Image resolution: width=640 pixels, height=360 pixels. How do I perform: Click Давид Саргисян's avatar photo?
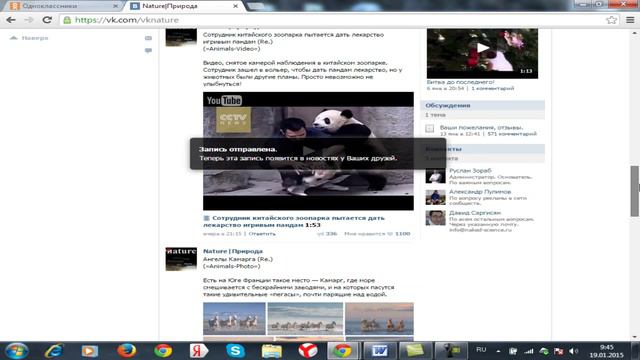click(436, 218)
